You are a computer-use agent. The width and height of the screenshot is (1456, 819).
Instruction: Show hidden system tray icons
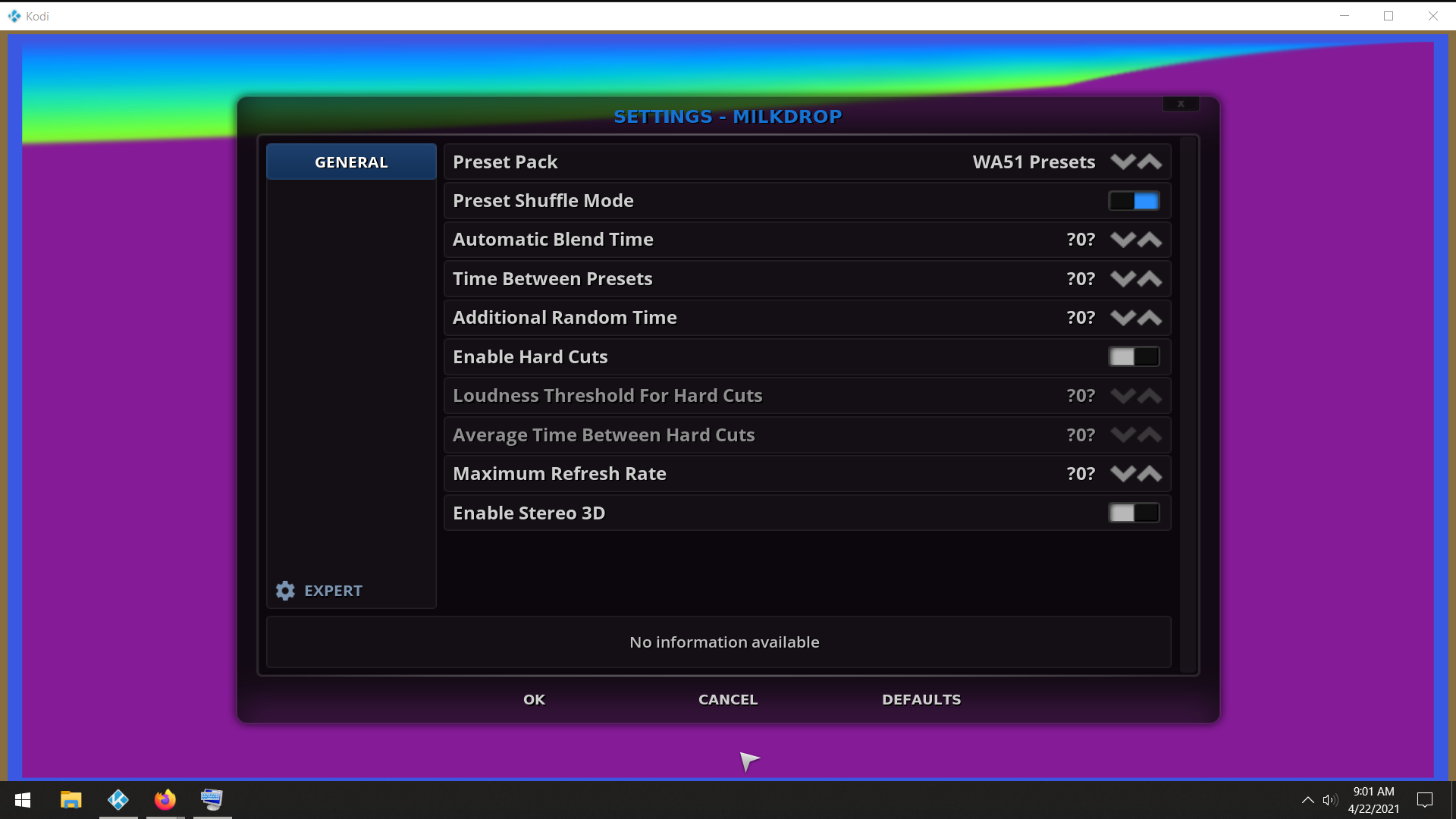[1308, 800]
